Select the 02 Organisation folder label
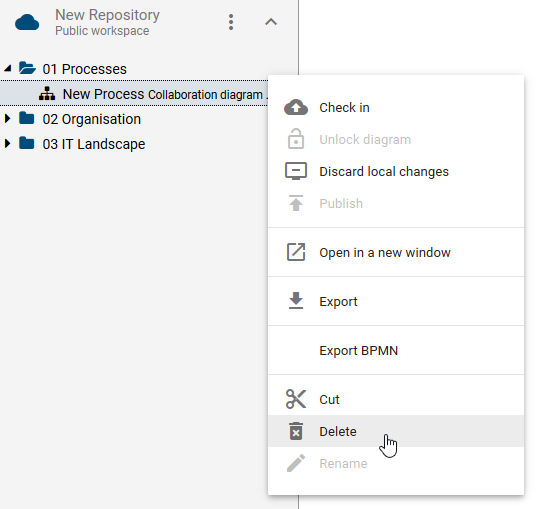538x509 pixels. coord(92,119)
